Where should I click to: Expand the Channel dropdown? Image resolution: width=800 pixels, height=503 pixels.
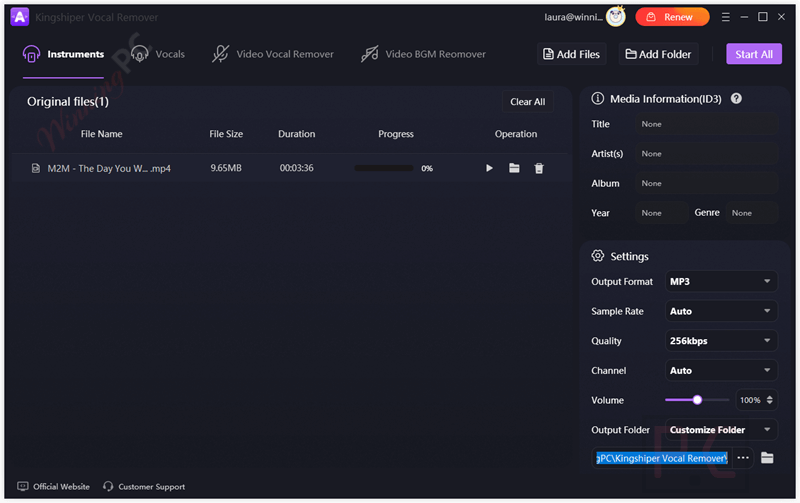click(721, 370)
